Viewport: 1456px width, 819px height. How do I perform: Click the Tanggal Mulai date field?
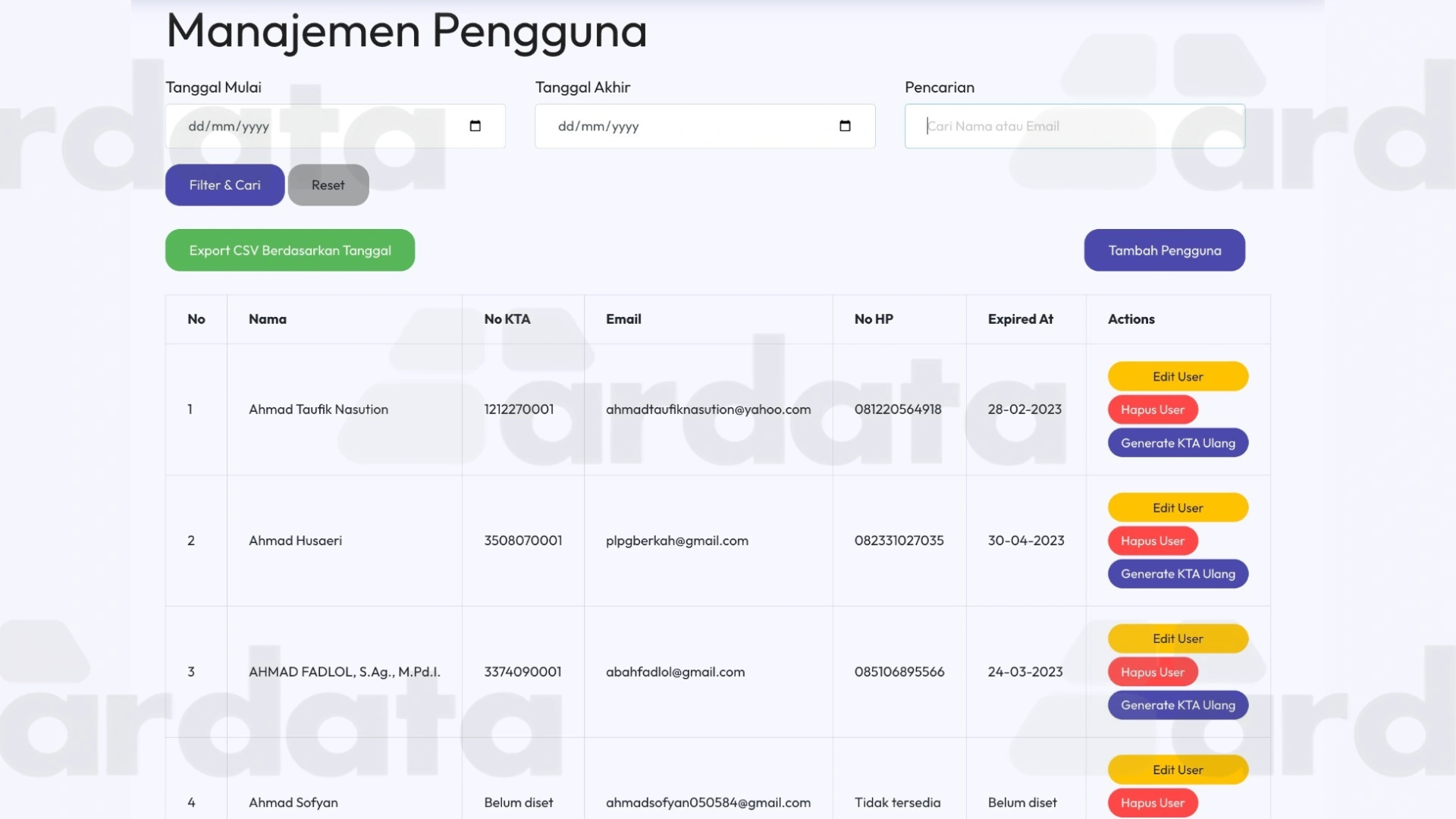coord(335,126)
